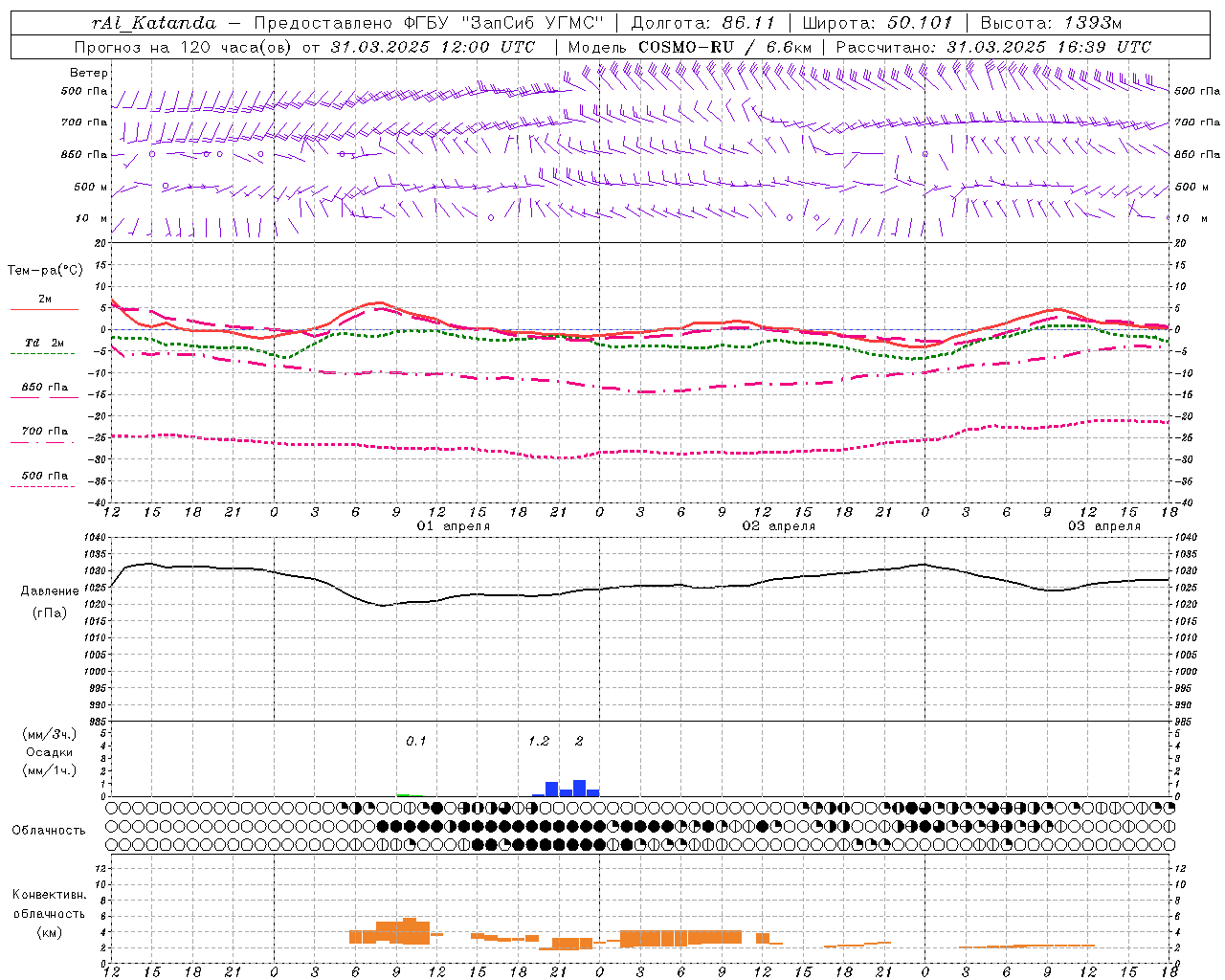Click the tallest blue precipitation bar
Image resolution: width=1225 pixels, height=980 pixels.
[579, 788]
